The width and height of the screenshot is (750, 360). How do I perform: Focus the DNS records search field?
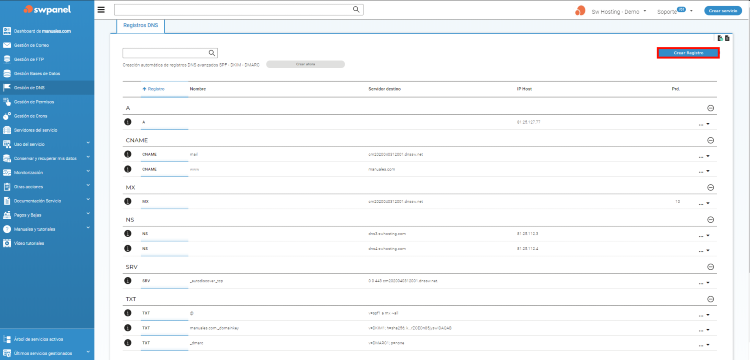pos(170,53)
